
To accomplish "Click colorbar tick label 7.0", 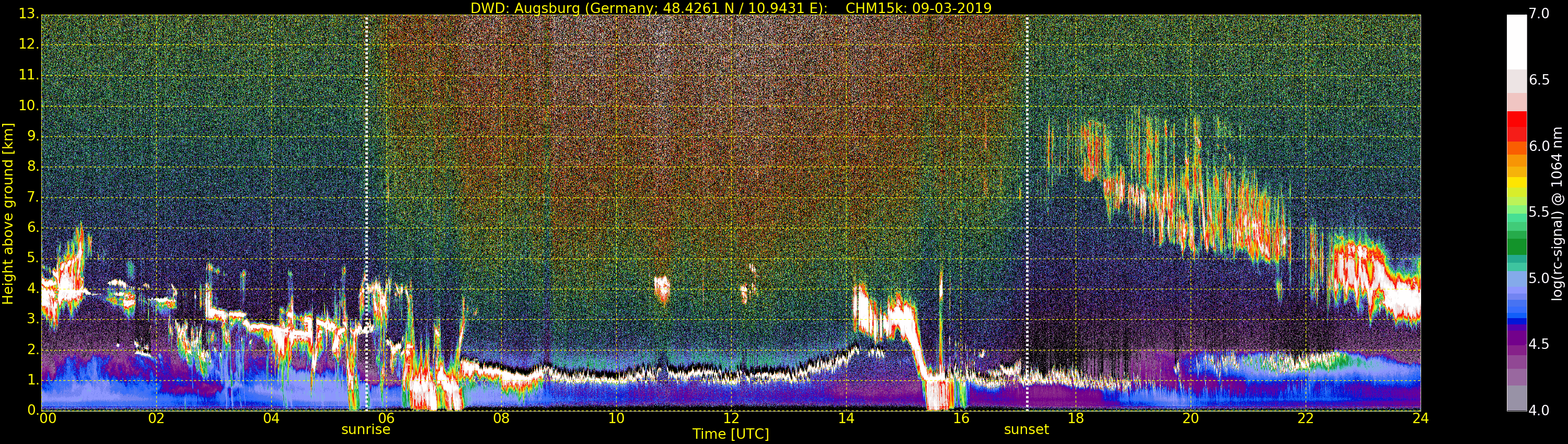I will click(x=1539, y=14).
